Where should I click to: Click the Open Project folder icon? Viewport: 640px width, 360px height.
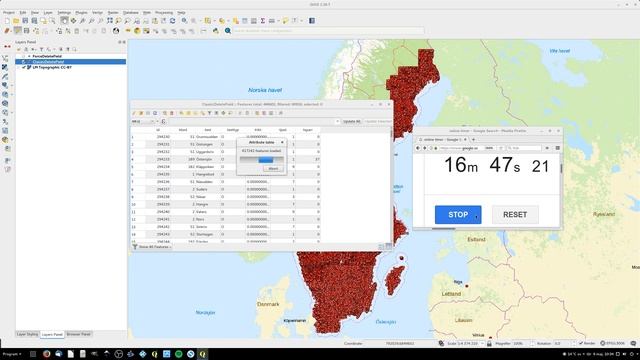(x=16, y=21)
